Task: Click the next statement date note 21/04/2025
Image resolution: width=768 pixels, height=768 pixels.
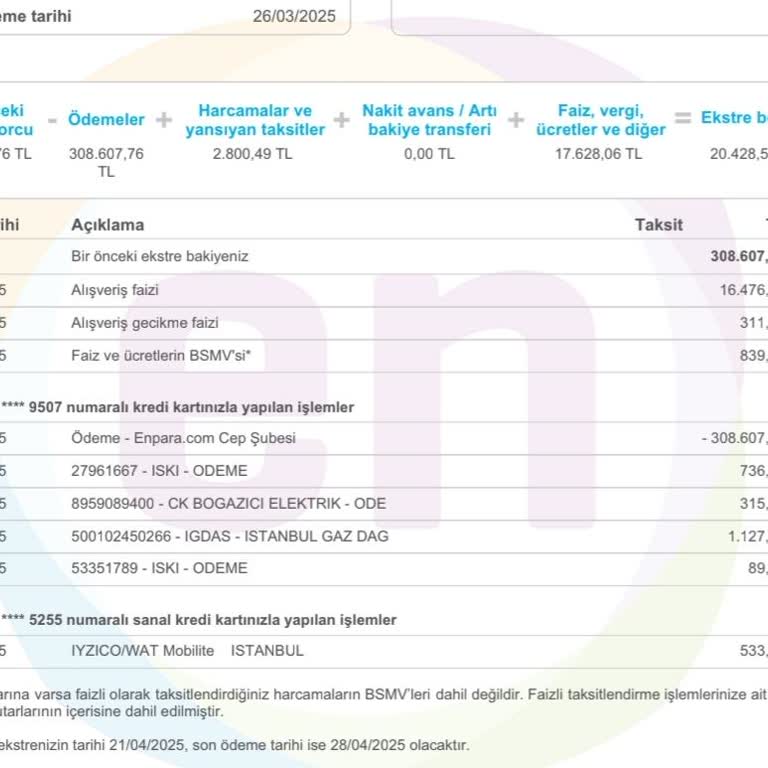Action: (x=234, y=745)
